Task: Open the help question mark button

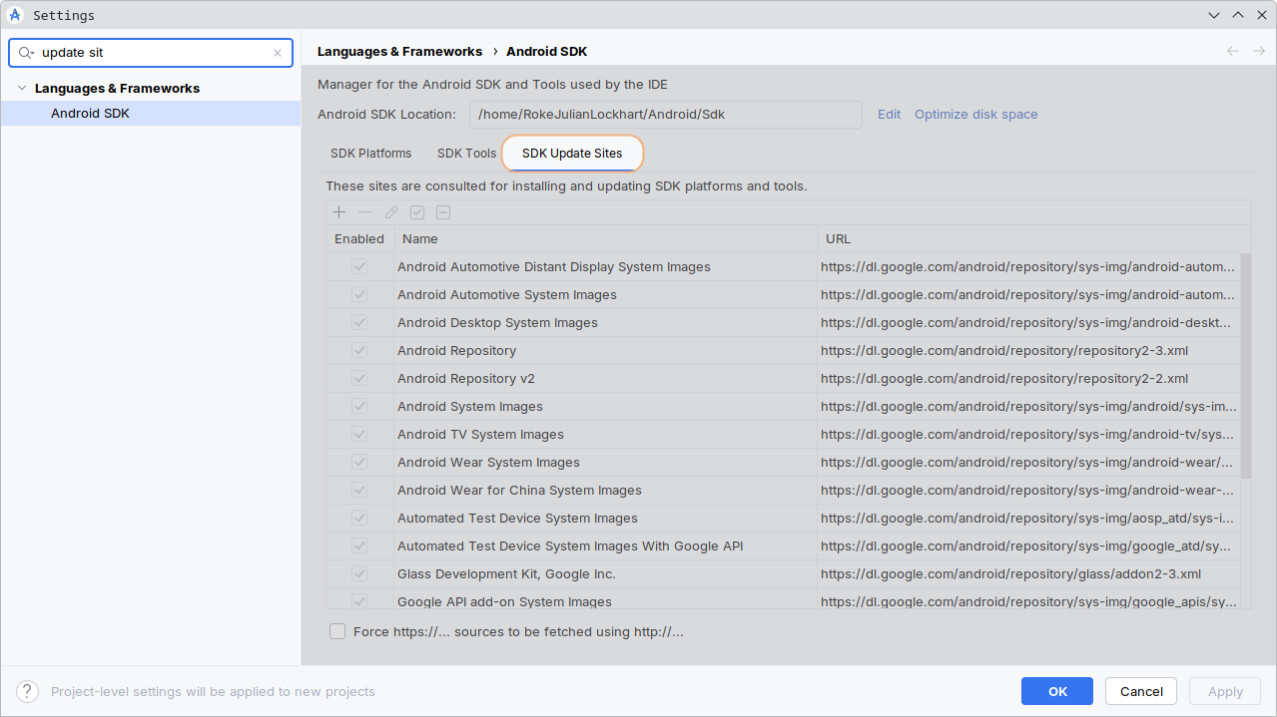Action: (28, 691)
